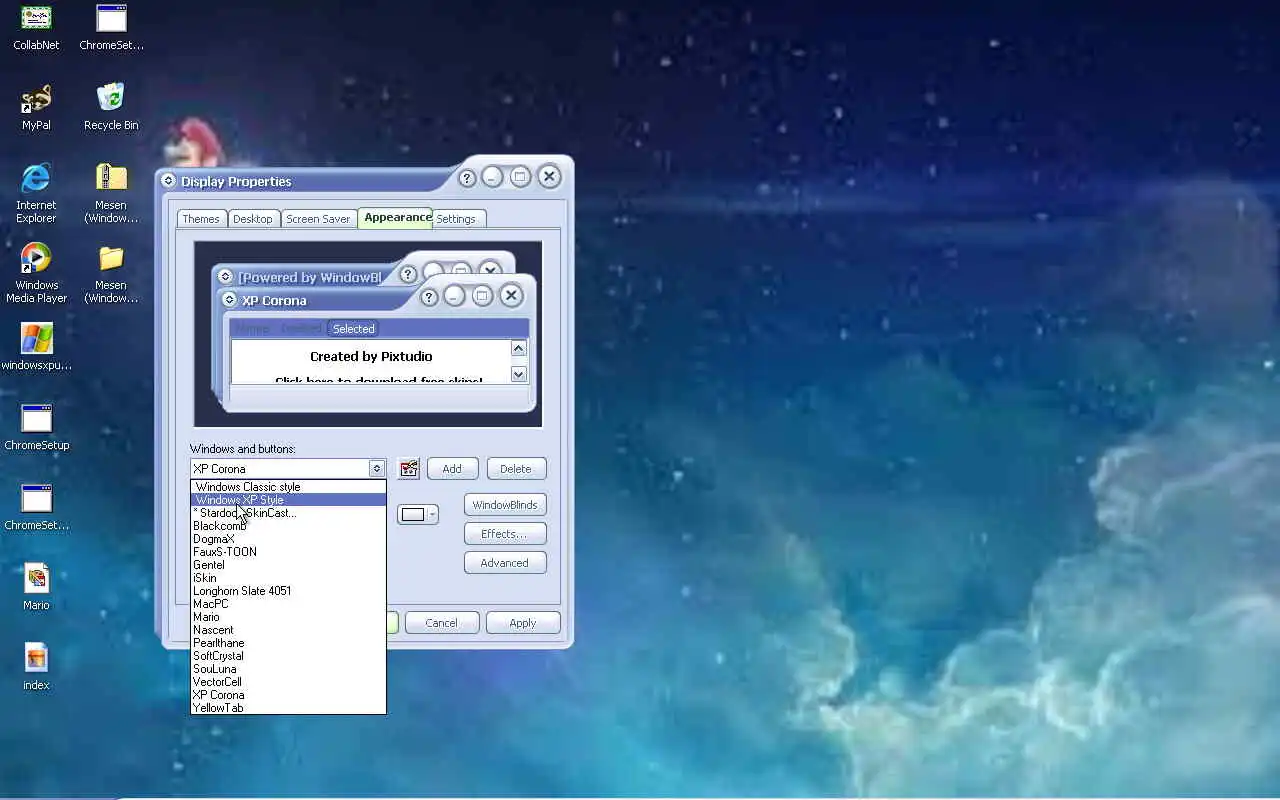
Task: Select the Blackcomb skin
Action: (x=288, y=526)
